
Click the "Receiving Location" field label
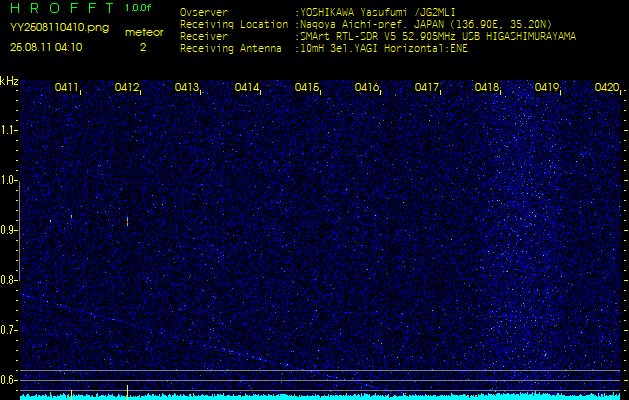click(x=234, y=24)
